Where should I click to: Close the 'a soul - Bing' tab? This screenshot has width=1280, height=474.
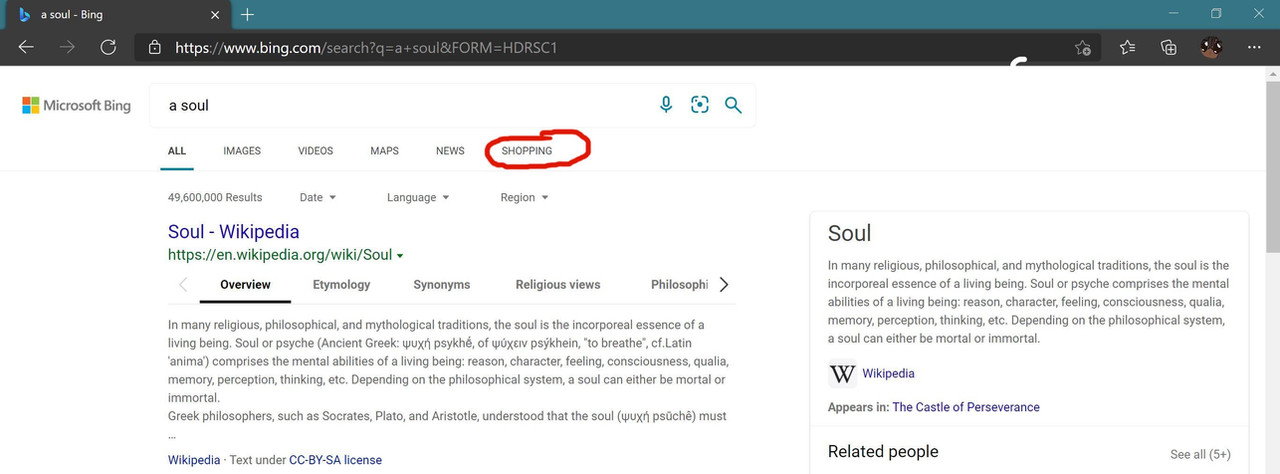[x=214, y=15]
